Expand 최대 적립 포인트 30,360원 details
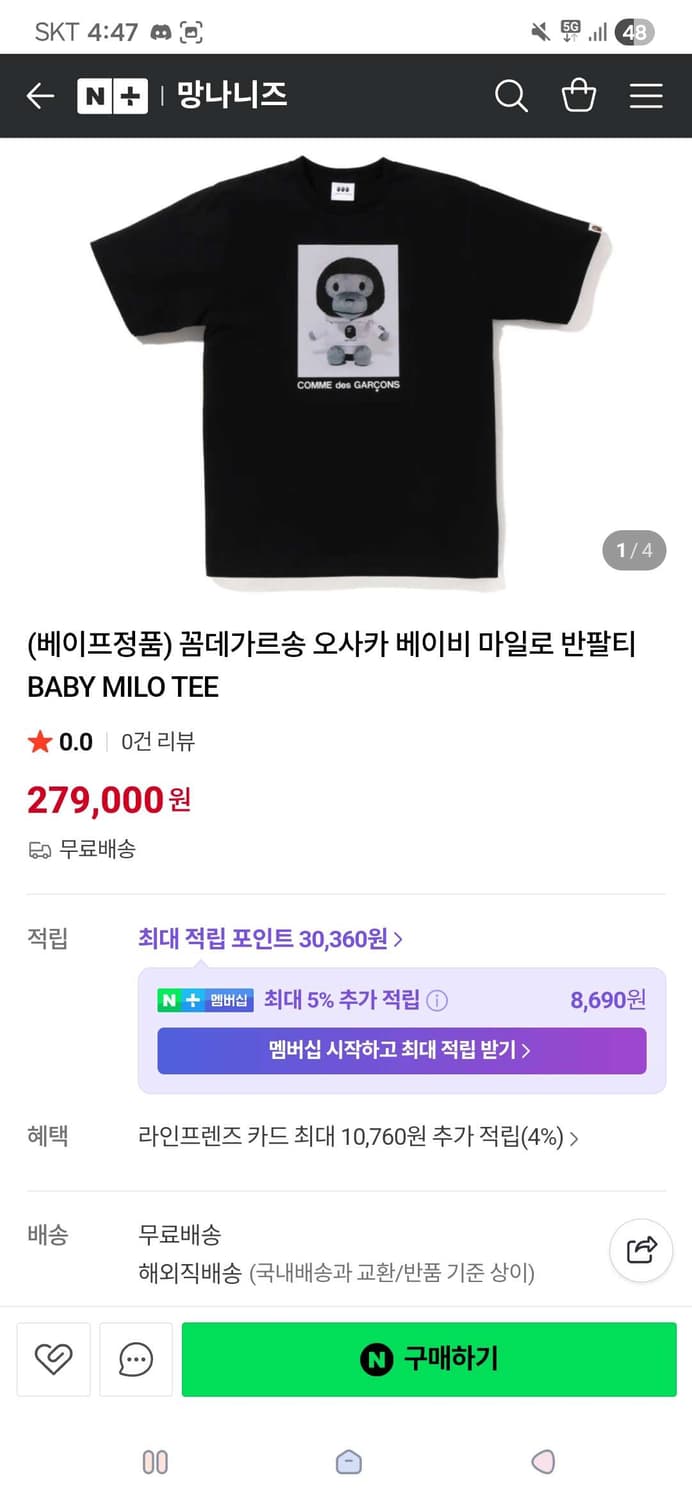This screenshot has height=1500, width=692. pyautogui.click(x=268, y=938)
